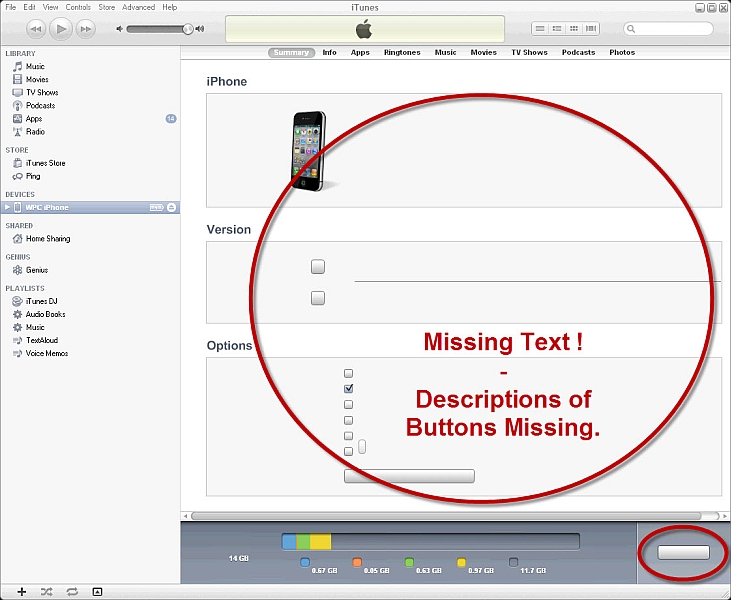The image size is (731, 600).
Task: Open the Store menu
Action: (107, 7)
